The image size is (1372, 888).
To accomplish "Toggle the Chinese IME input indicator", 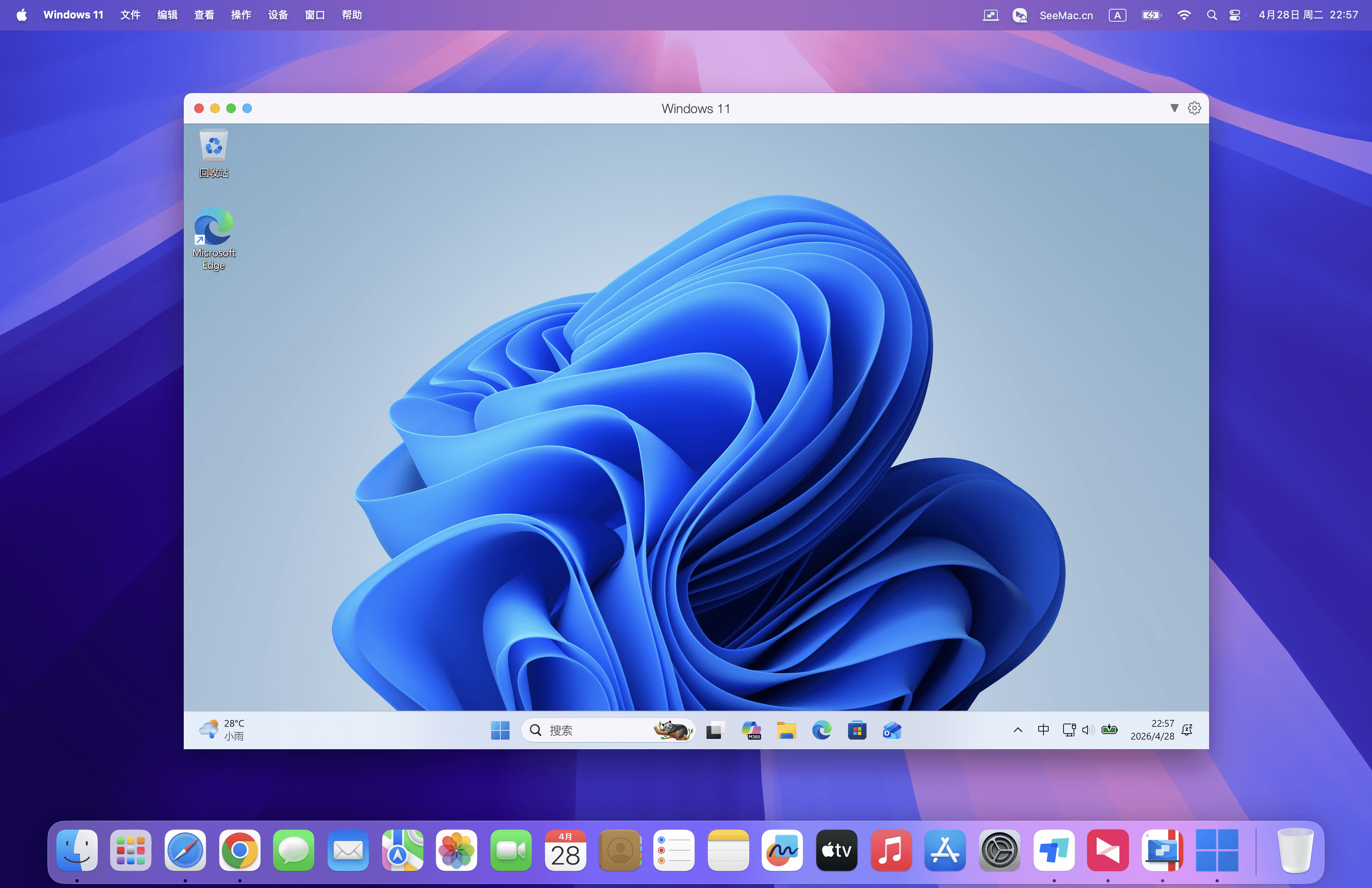I will point(1043,730).
